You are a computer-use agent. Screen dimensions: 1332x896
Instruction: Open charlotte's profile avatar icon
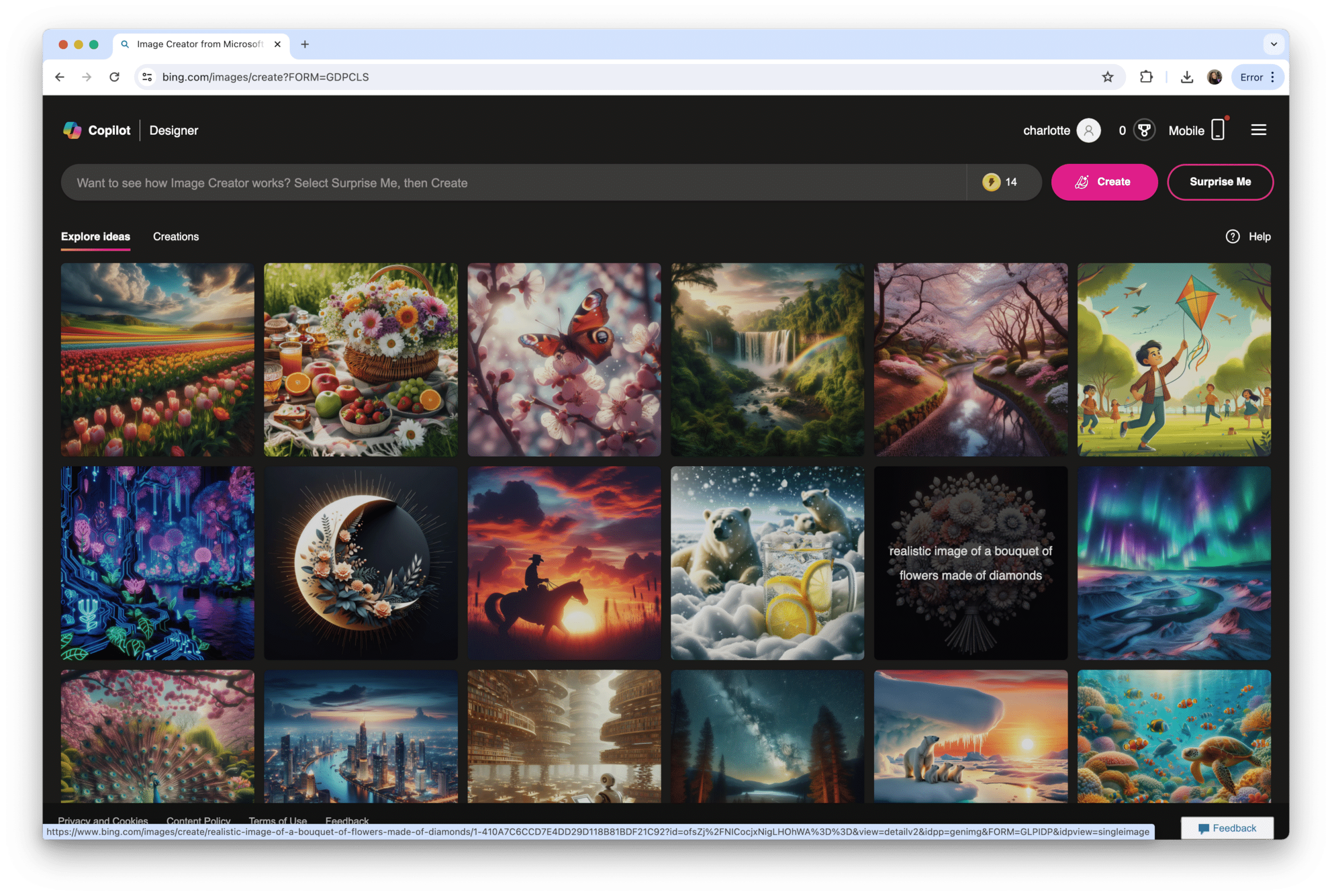pyautogui.click(x=1088, y=130)
